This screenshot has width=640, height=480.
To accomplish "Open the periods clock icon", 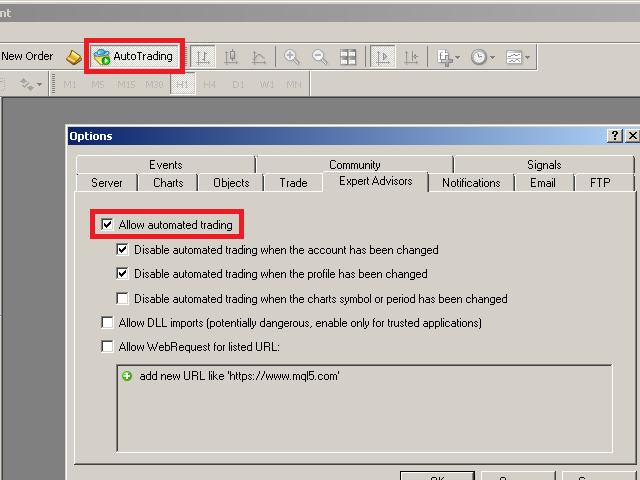I will click(478, 57).
